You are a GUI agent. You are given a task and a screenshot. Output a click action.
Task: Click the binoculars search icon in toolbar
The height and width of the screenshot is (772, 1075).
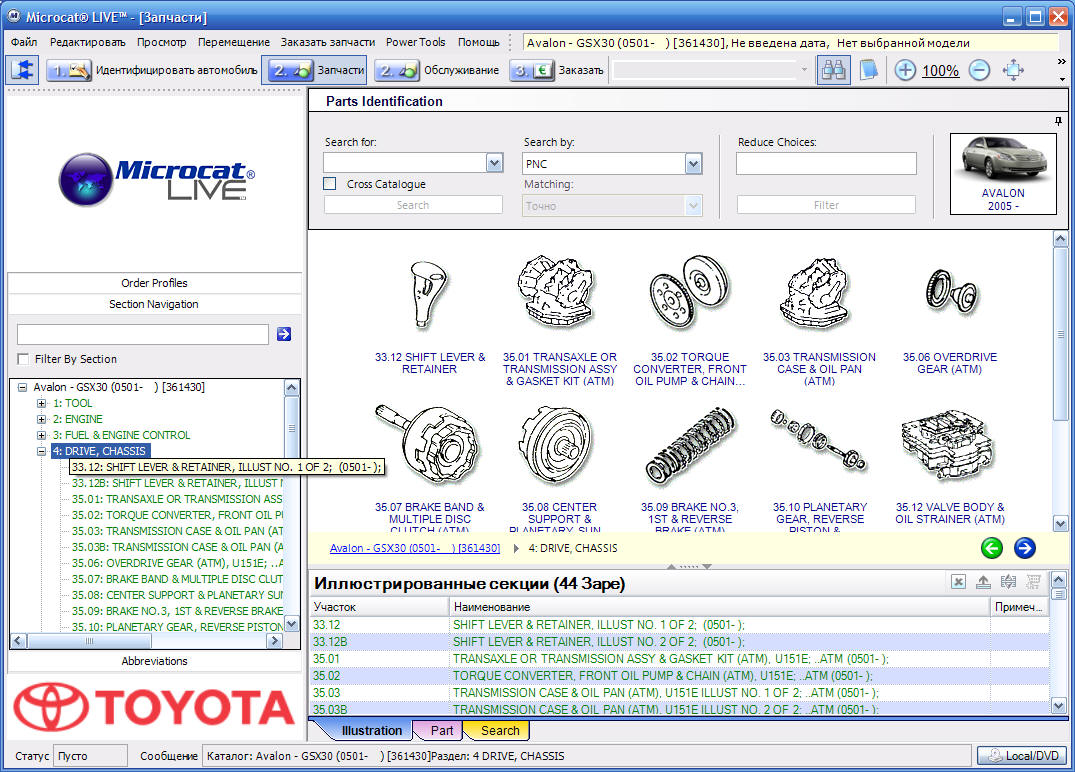[832, 70]
